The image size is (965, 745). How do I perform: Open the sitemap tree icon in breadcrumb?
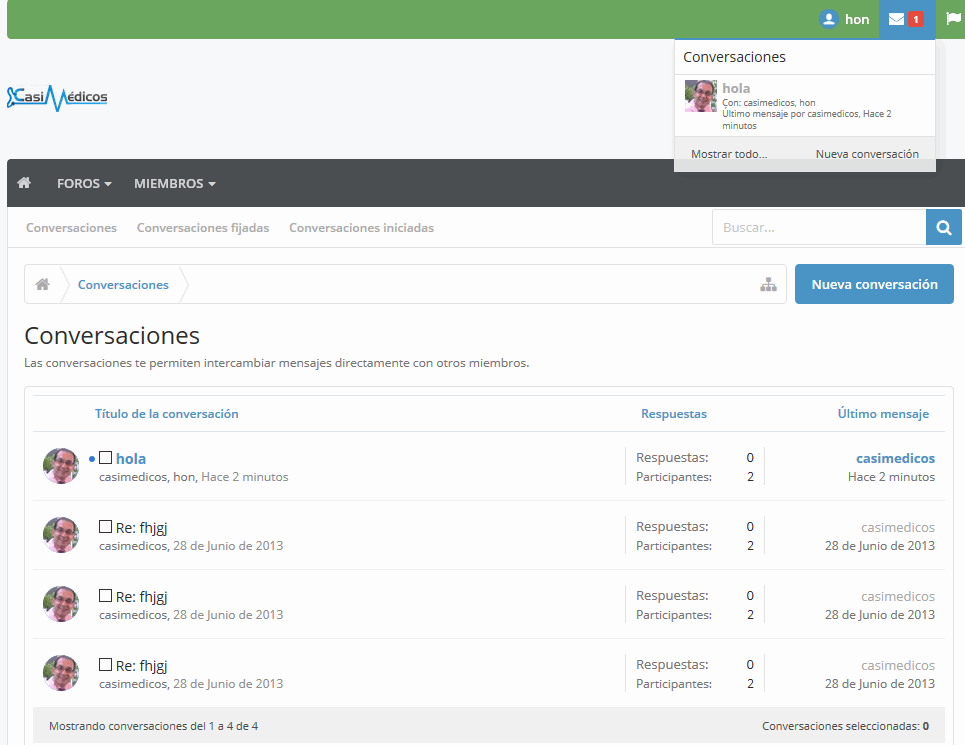[x=768, y=285]
